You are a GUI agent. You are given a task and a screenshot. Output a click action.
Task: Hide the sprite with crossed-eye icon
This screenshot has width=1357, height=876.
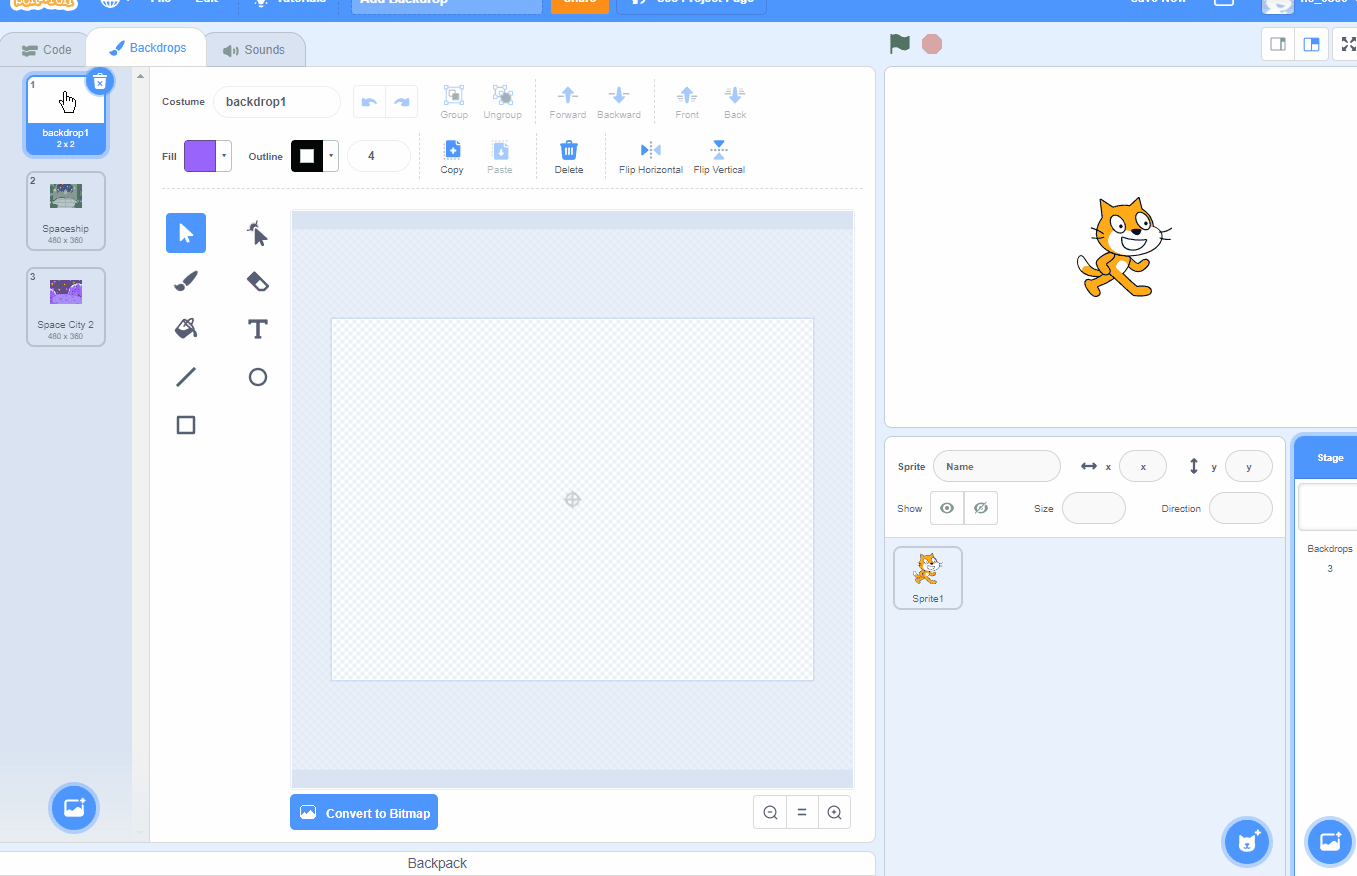(981, 508)
